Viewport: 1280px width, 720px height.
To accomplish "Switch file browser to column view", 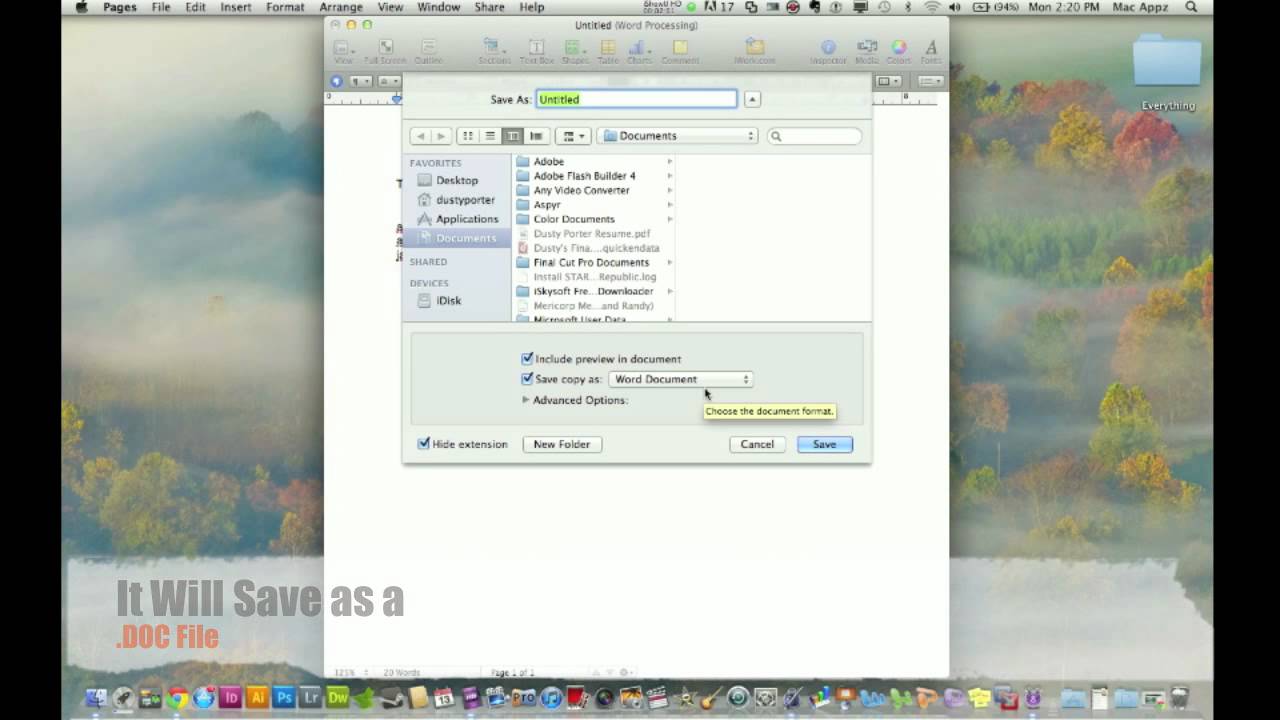I will (x=513, y=136).
